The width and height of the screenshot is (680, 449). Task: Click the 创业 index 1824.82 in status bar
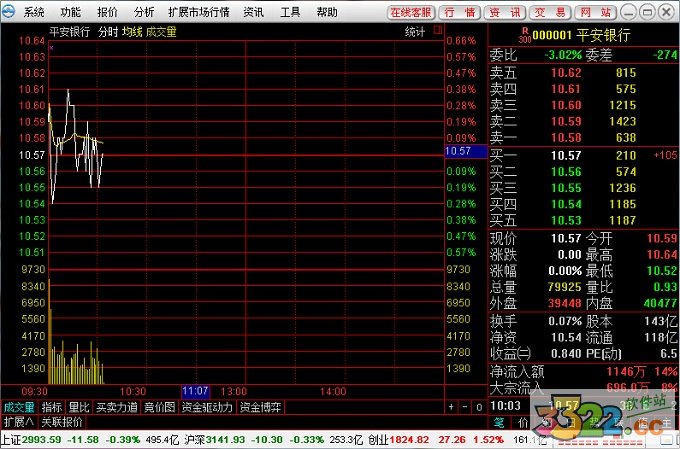click(x=409, y=440)
